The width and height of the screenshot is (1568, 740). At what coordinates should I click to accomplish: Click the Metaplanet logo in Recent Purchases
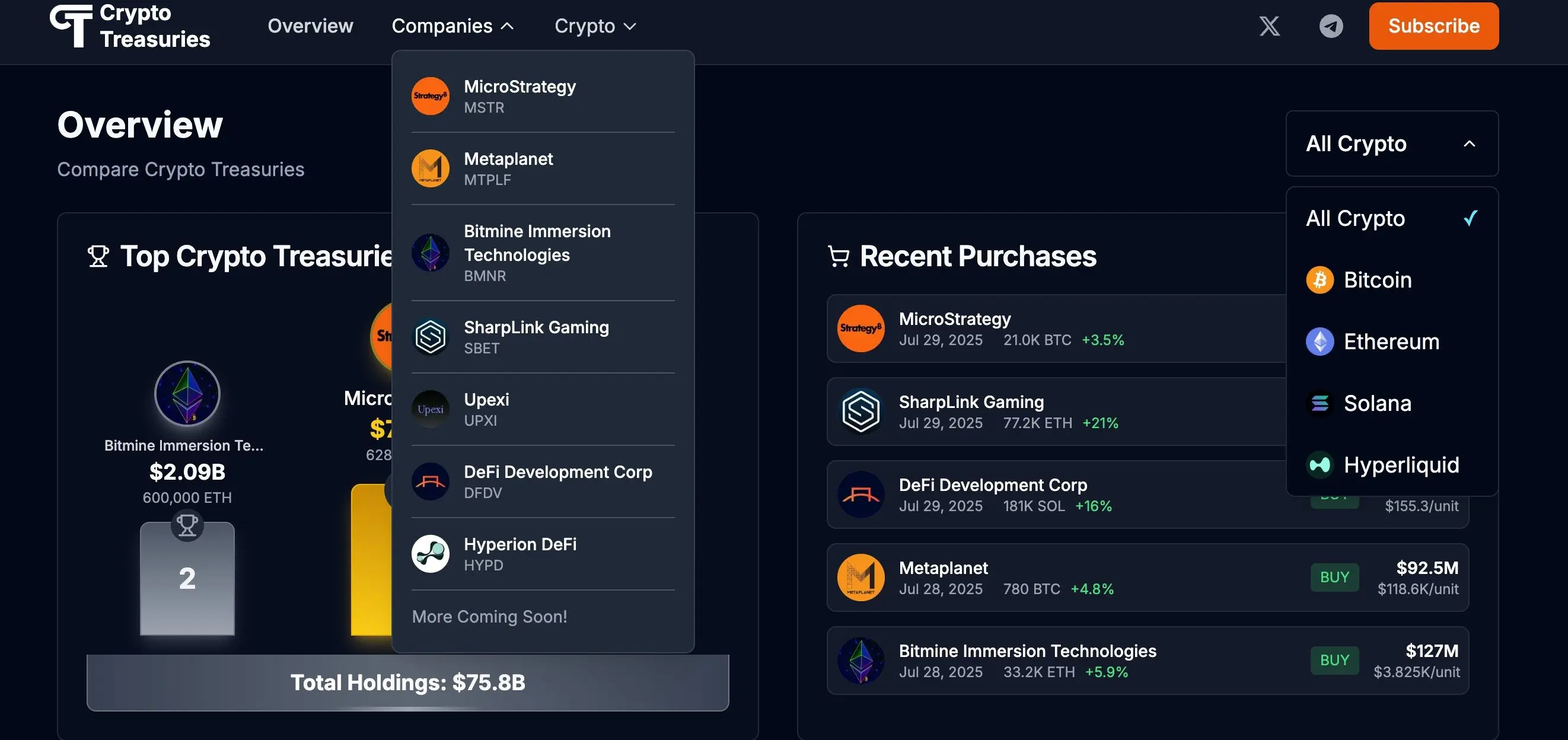tap(861, 577)
